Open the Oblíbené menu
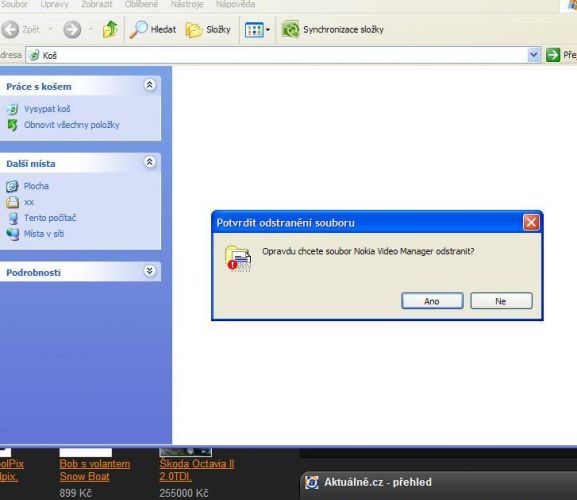The image size is (577, 500). (141, 4)
